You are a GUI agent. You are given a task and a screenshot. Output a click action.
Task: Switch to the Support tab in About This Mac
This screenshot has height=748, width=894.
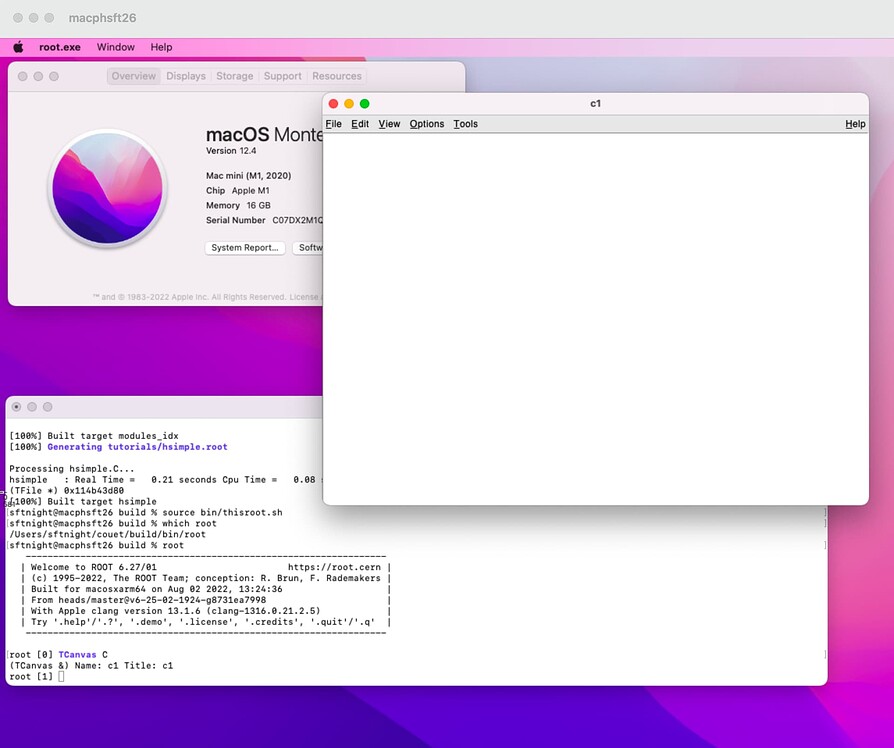click(282, 76)
